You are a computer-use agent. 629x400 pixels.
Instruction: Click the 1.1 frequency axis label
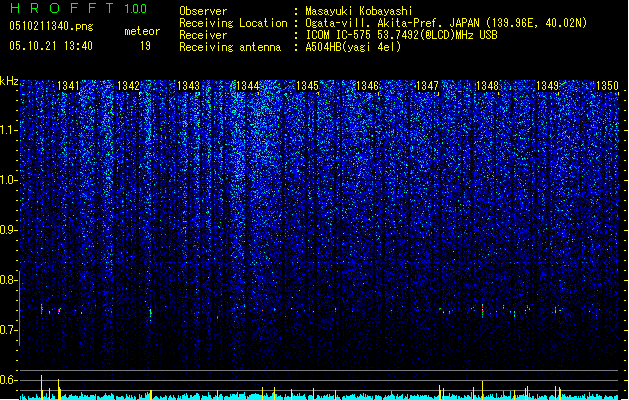point(8,130)
